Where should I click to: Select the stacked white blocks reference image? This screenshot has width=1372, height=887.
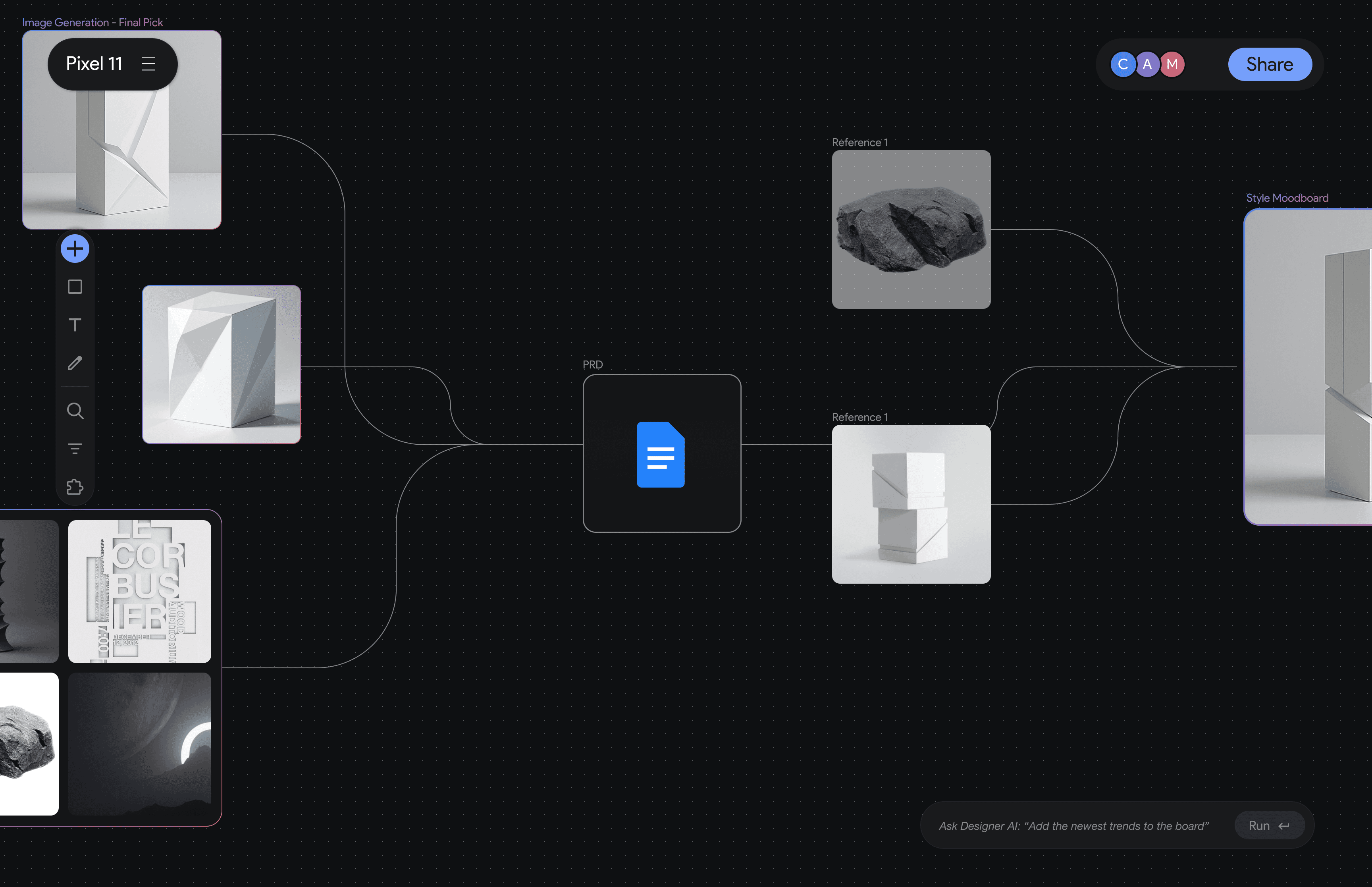pos(911,504)
